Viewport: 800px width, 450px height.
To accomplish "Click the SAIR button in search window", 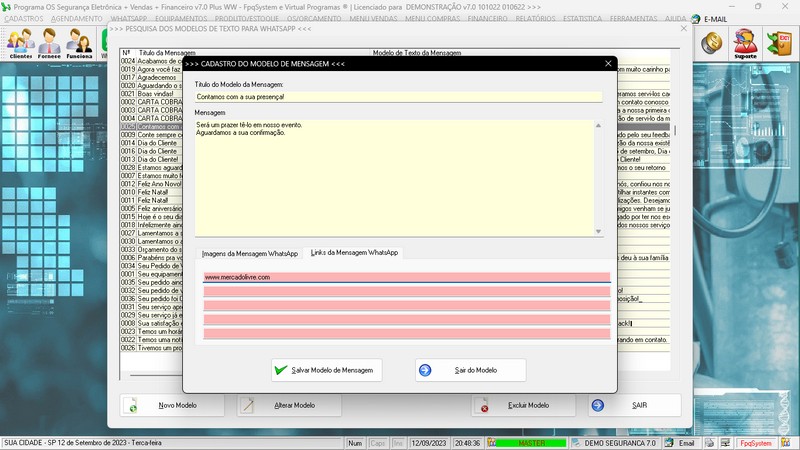I will (x=635, y=405).
